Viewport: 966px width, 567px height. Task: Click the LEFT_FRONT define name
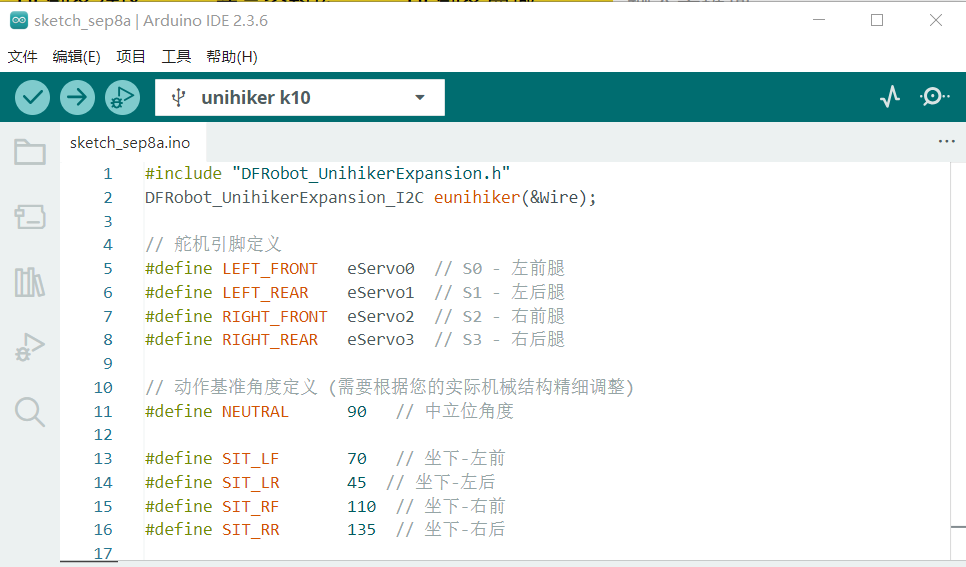[x=270, y=269]
